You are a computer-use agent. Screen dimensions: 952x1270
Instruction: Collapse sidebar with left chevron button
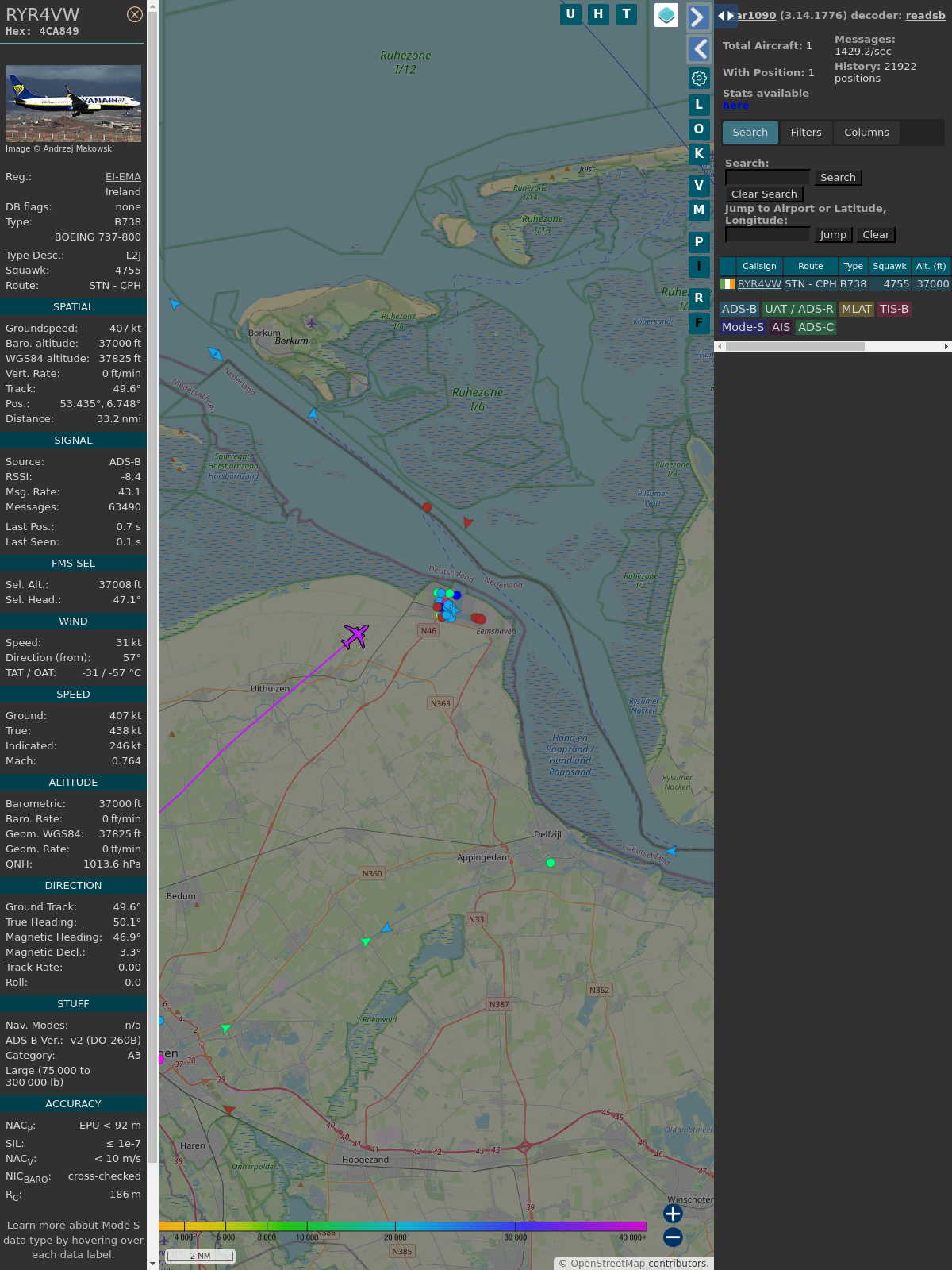[x=699, y=49]
